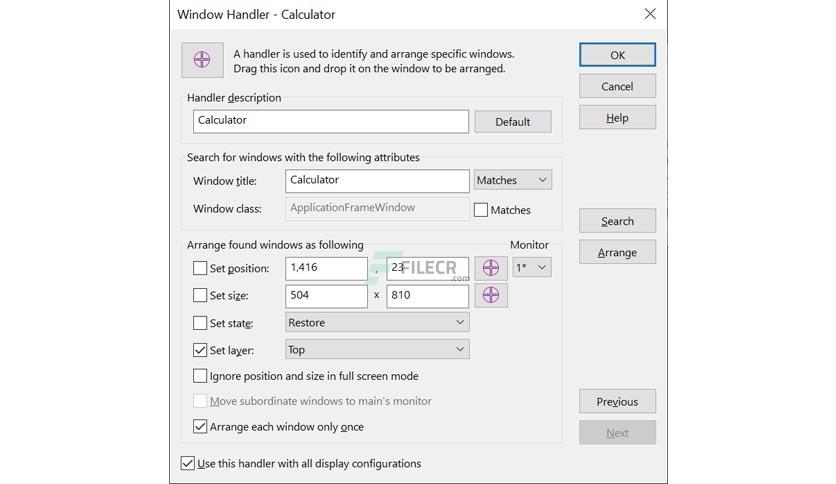Click the Arrange button
The width and height of the screenshot is (836, 484).
[x=617, y=252]
